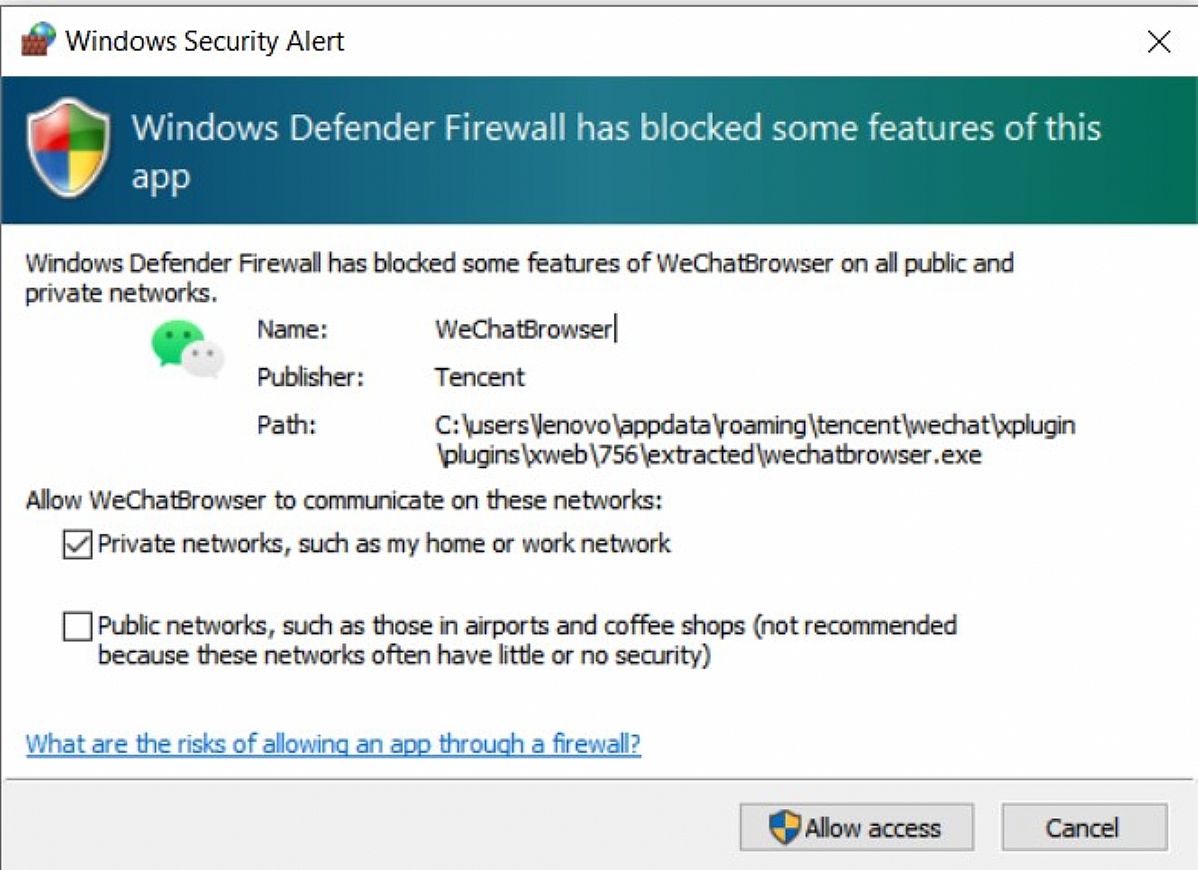Click the Windows Security Alert title text
The height and width of the screenshot is (870, 1198).
pyautogui.click(x=204, y=42)
